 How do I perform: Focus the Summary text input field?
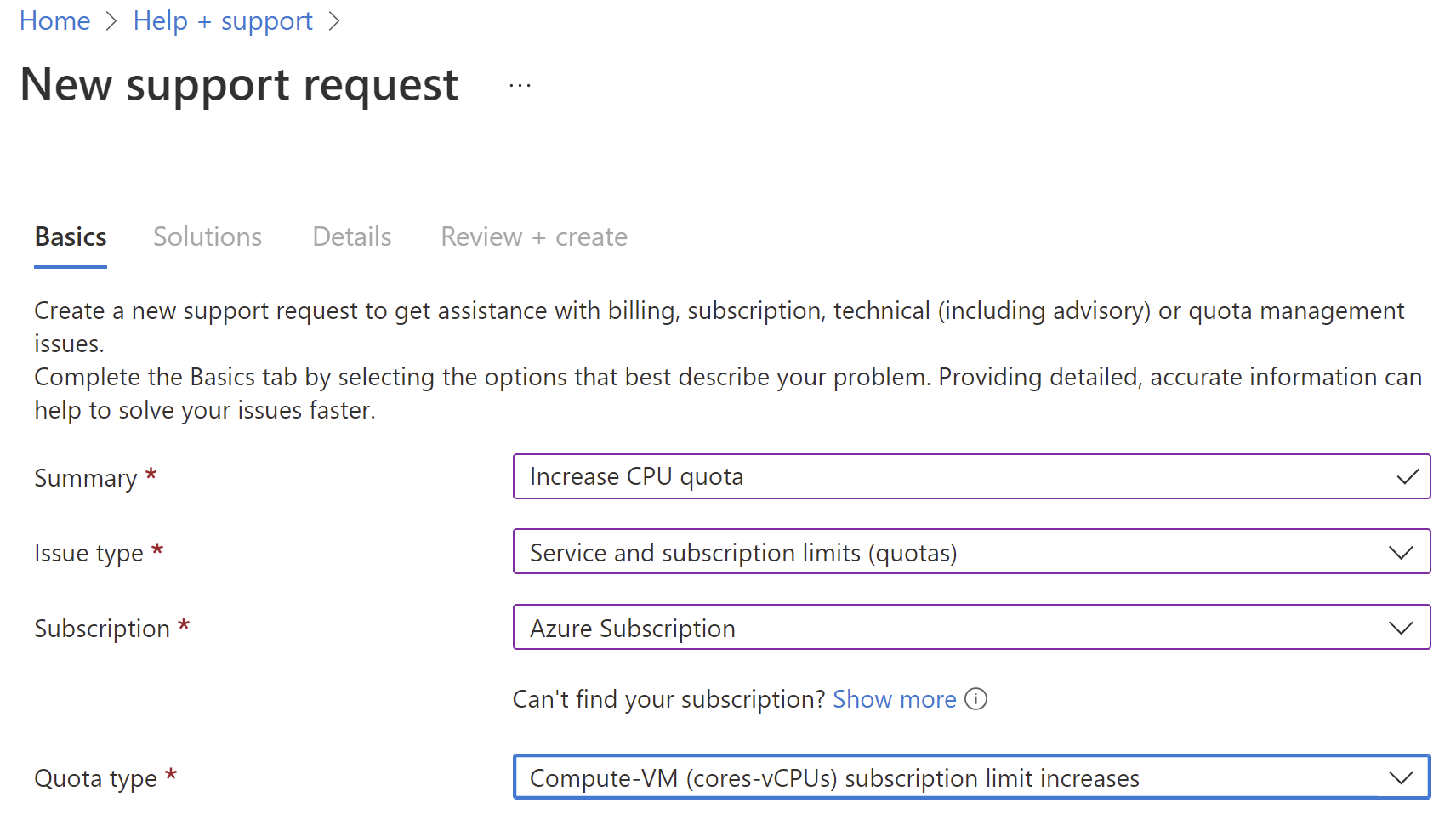(x=953, y=477)
